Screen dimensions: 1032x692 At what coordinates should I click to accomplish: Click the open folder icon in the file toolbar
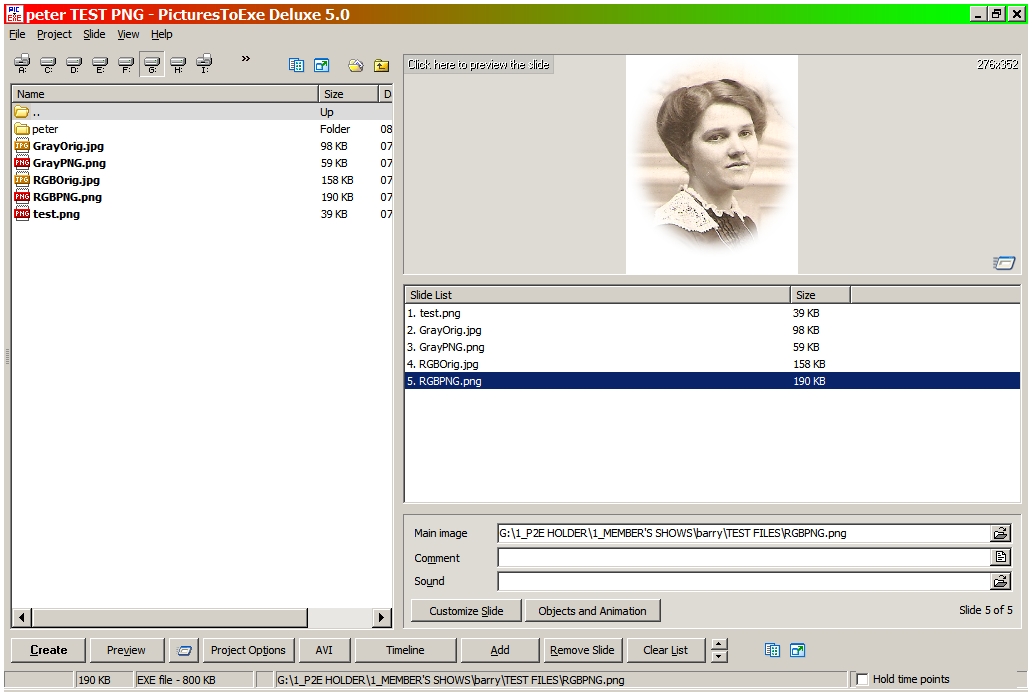[355, 66]
